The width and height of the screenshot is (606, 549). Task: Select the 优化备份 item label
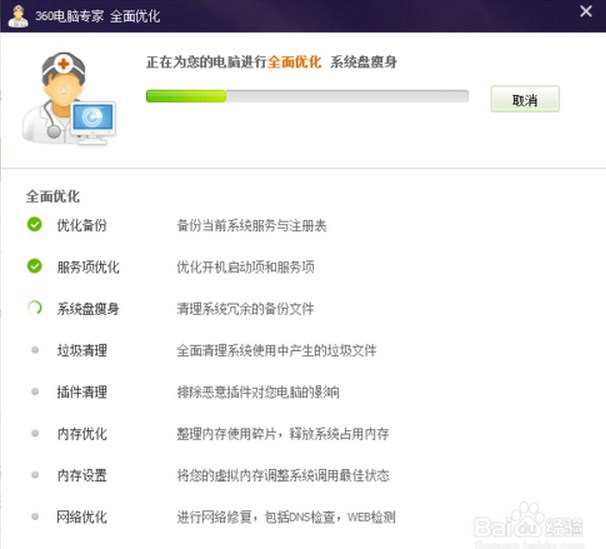82,225
